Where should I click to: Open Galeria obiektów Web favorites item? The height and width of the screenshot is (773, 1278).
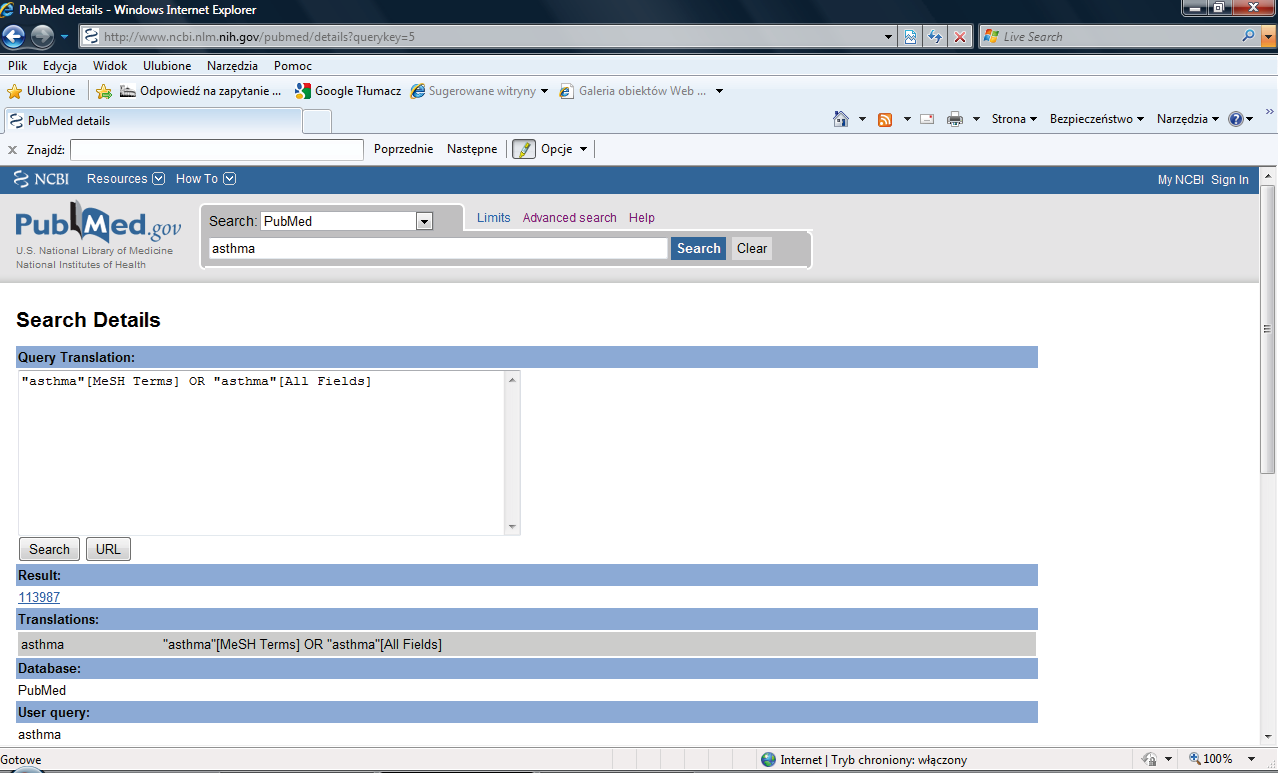[x=641, y=91]
